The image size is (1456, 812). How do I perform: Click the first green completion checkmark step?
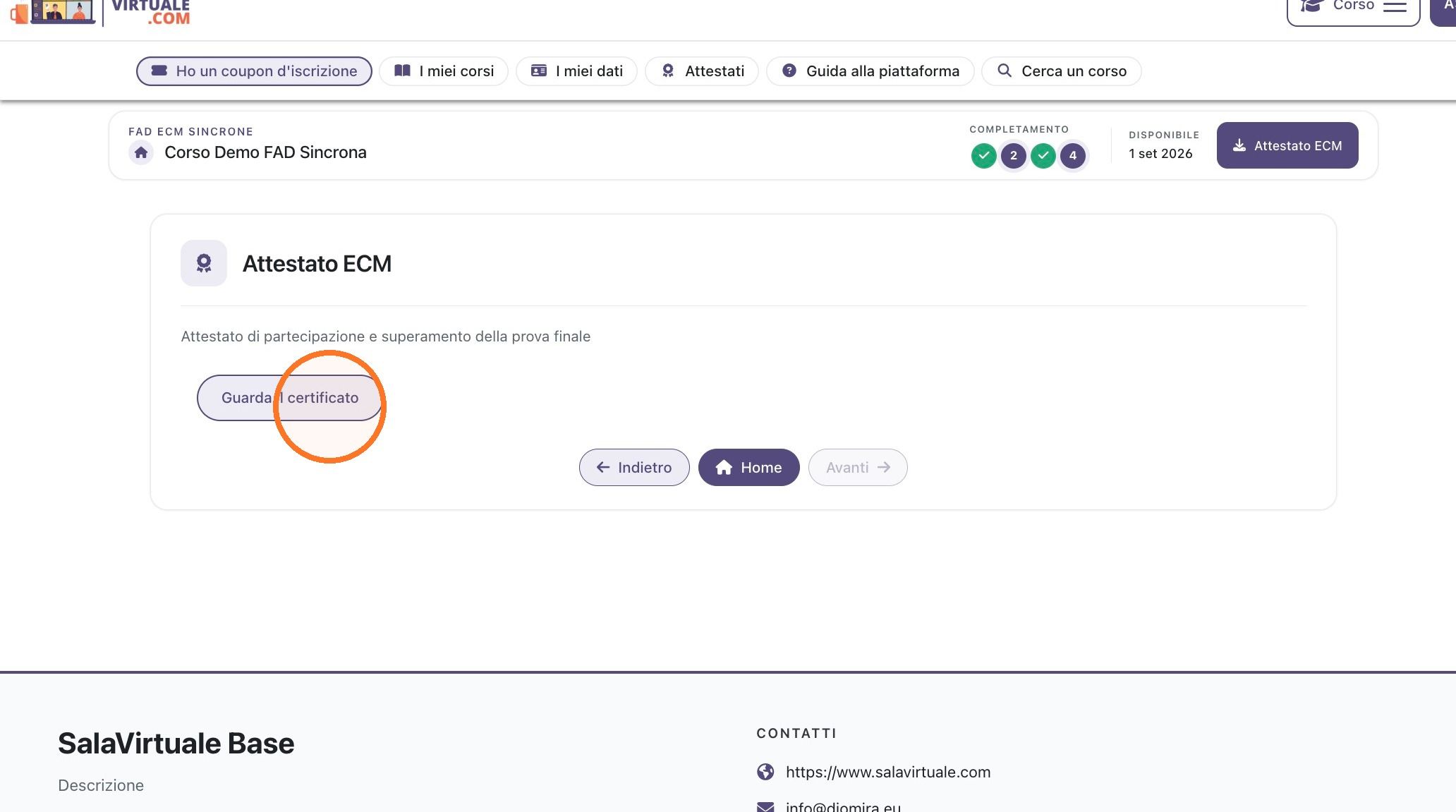pos(983,156)
